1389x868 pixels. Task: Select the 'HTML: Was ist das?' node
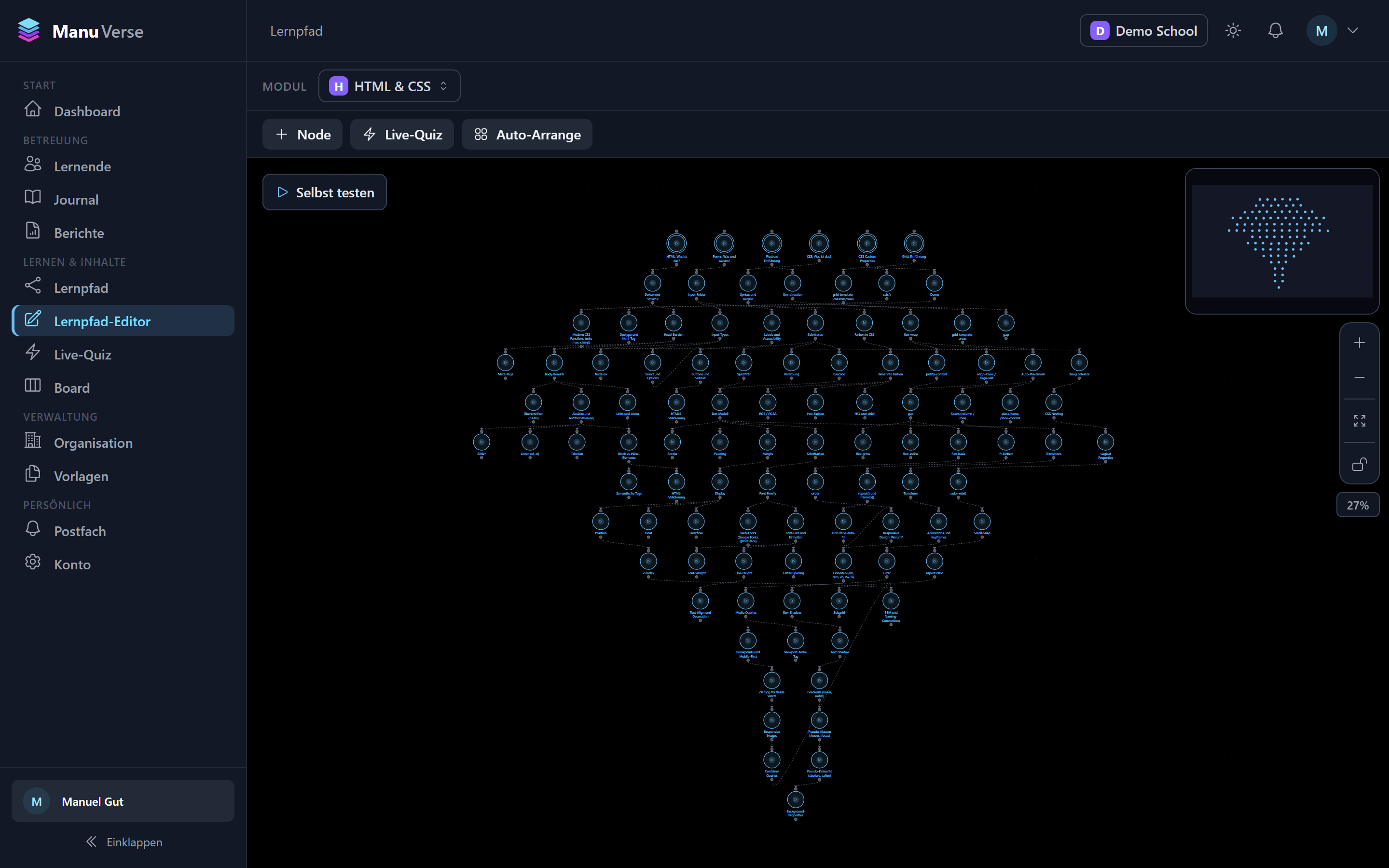tap(676, 243)
